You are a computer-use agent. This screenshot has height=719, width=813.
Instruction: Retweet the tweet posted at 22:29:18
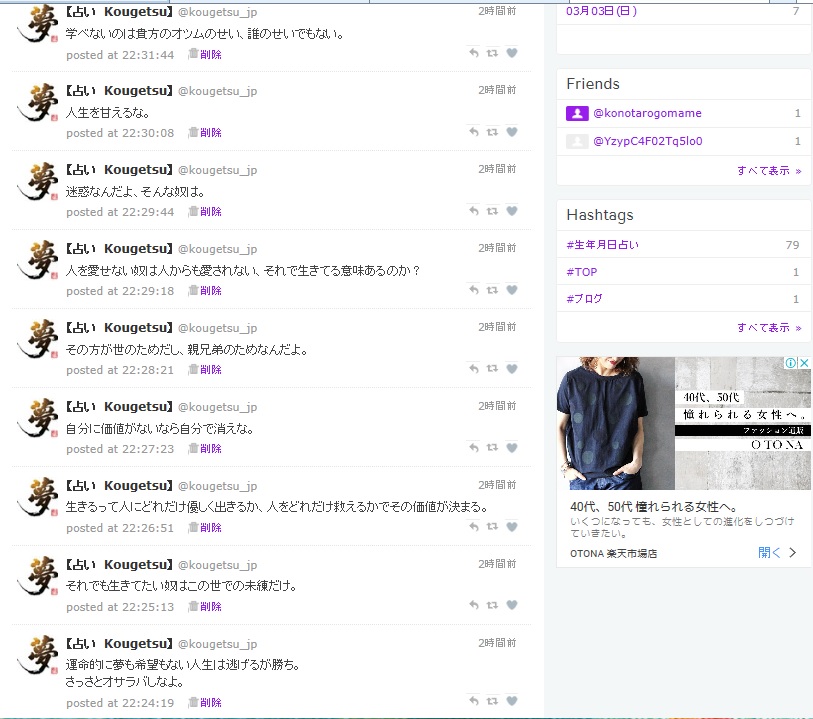(x=492, y=290)
